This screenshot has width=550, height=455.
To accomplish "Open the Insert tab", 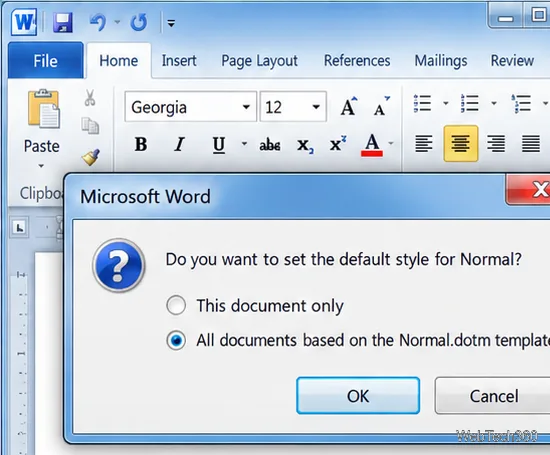I will pos(179,61).
